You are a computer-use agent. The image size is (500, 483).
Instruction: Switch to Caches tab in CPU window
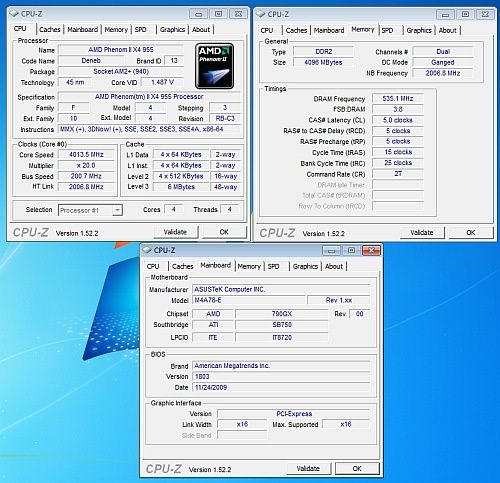[50, 30]
